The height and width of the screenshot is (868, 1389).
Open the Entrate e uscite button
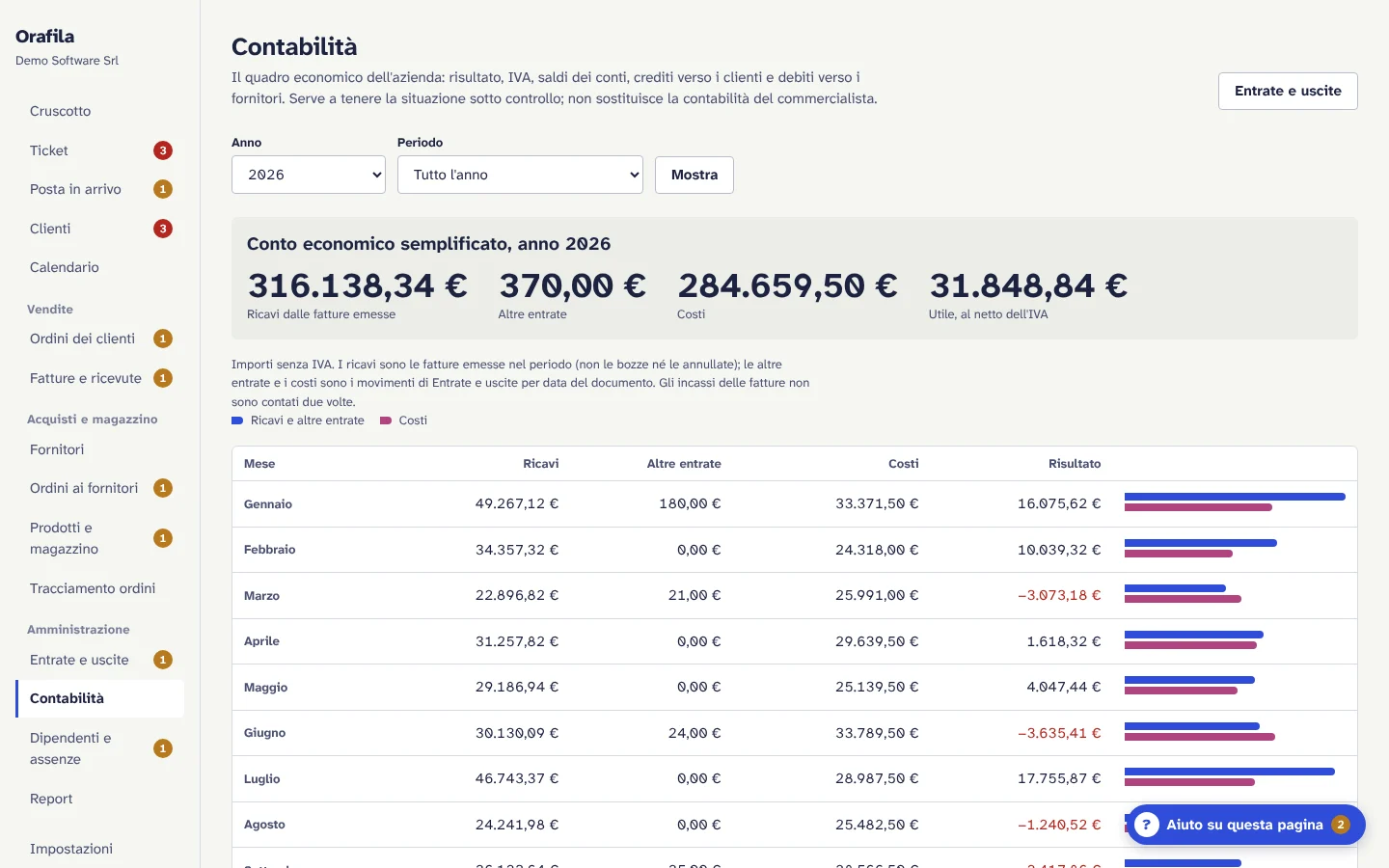coord(1288,91)
